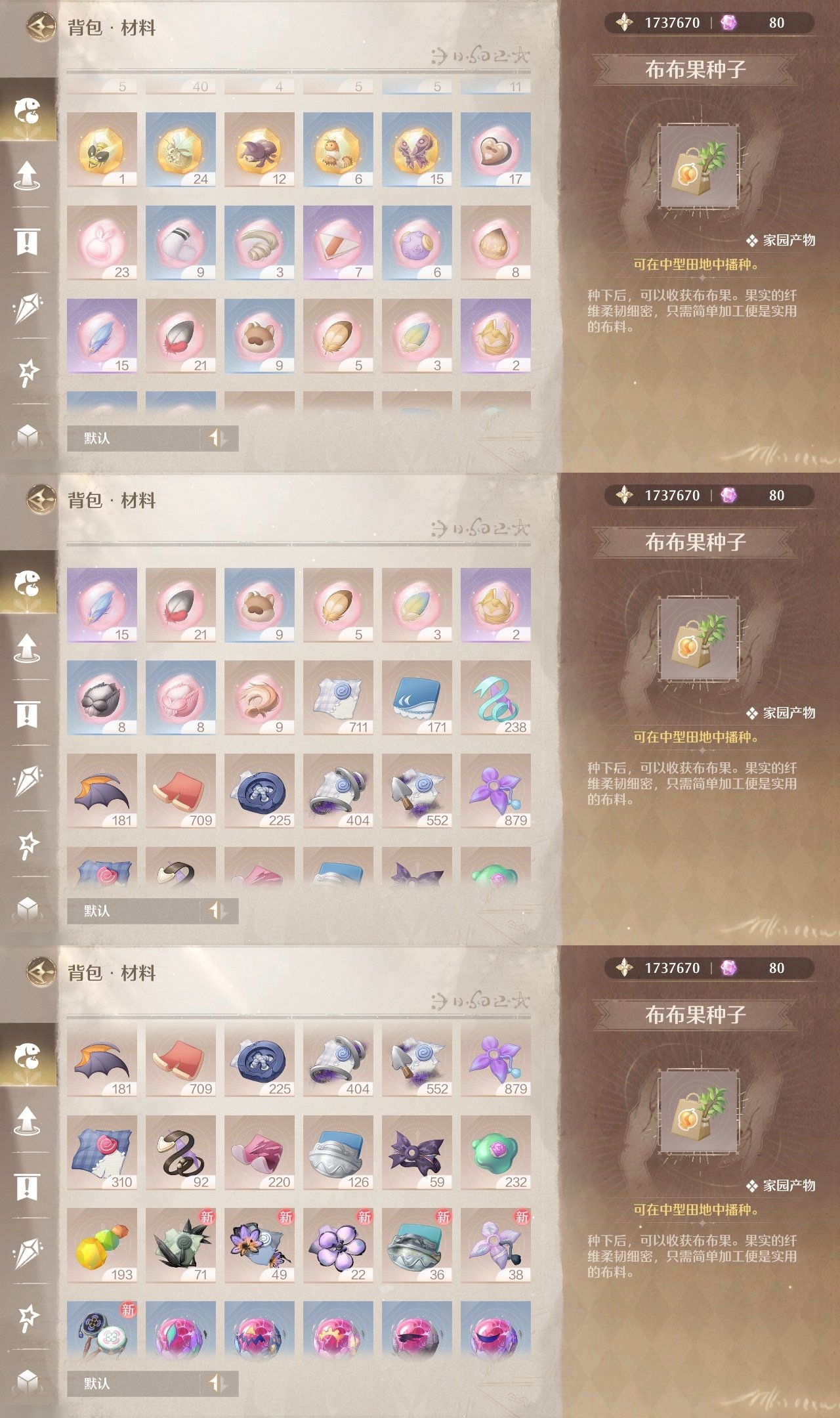Select the butterfly amber item with count 15
The image size is (840, 1418).
click(417, 150)
